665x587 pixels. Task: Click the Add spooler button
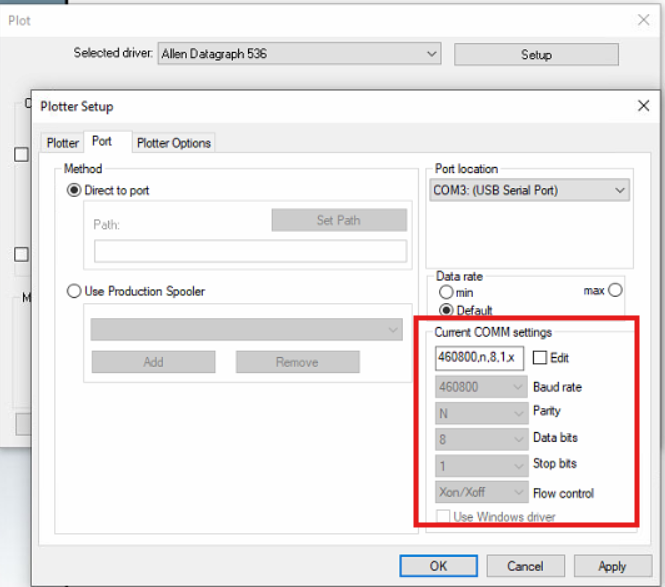click(154, 362)
